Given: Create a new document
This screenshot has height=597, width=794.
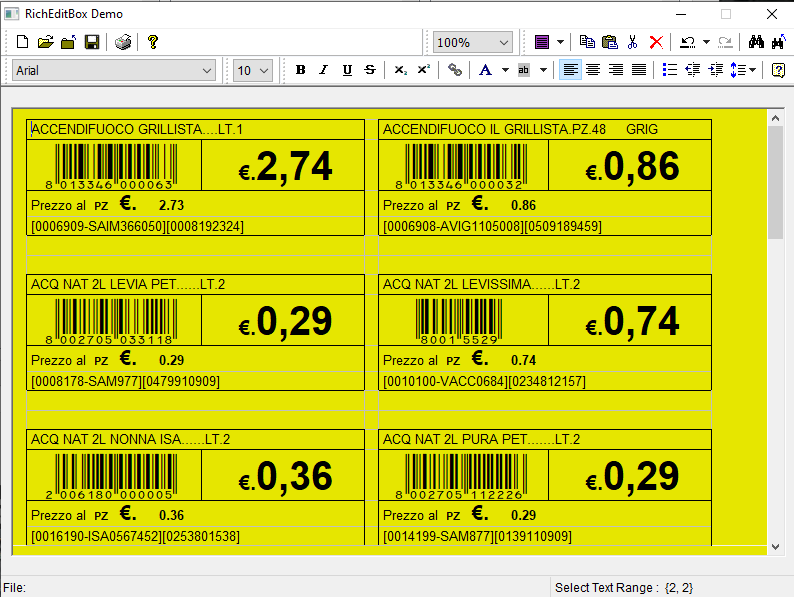Looking at the screenshot, I should [x=22, y=42].
